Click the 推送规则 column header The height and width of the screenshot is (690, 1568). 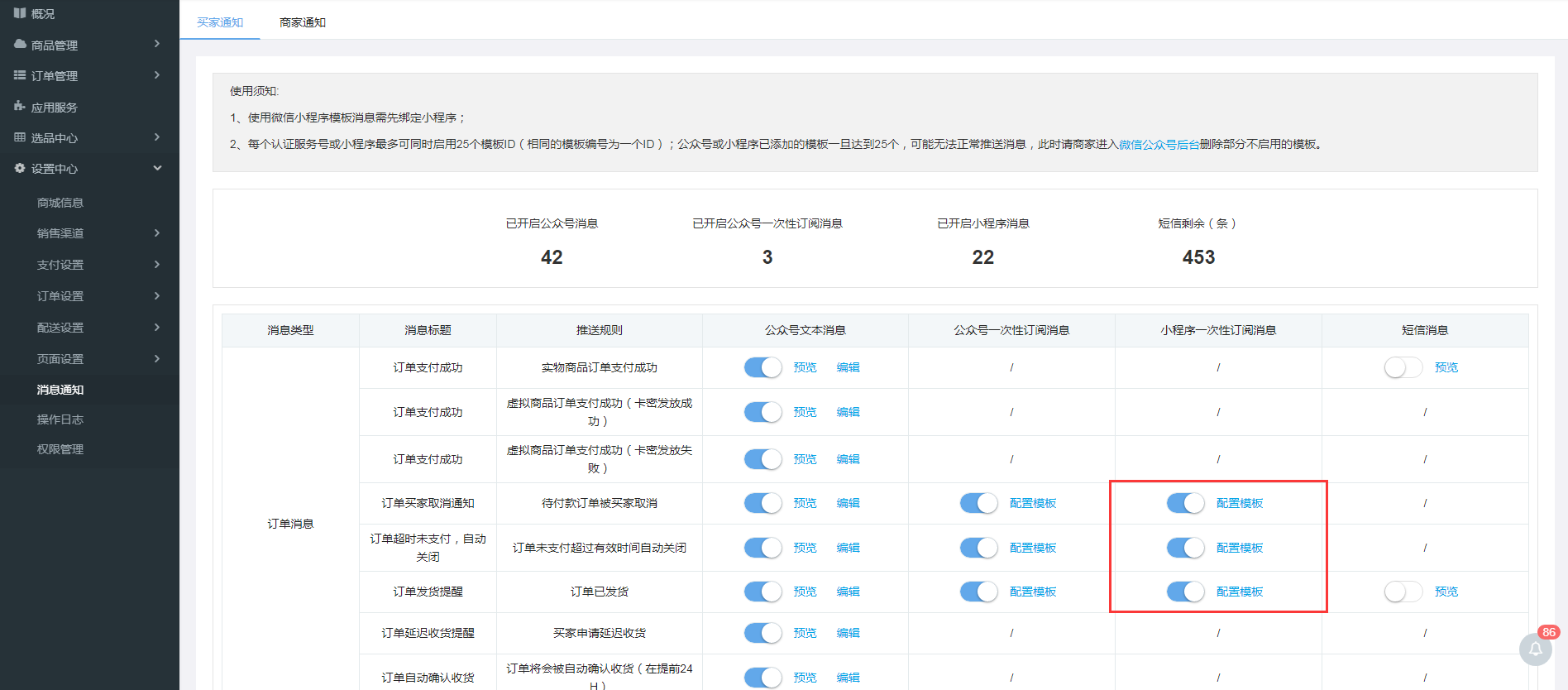coord(600,330)
